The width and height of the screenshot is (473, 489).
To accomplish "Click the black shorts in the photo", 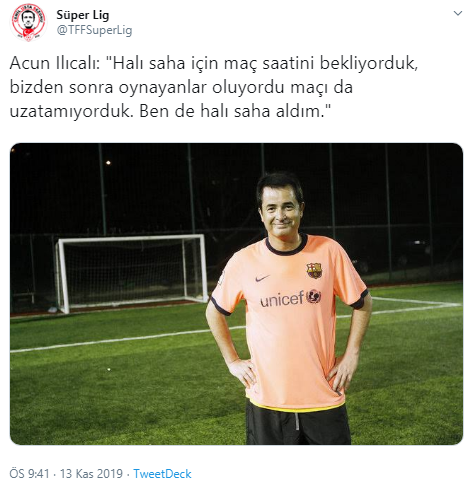I will click(x=298, y=425).
